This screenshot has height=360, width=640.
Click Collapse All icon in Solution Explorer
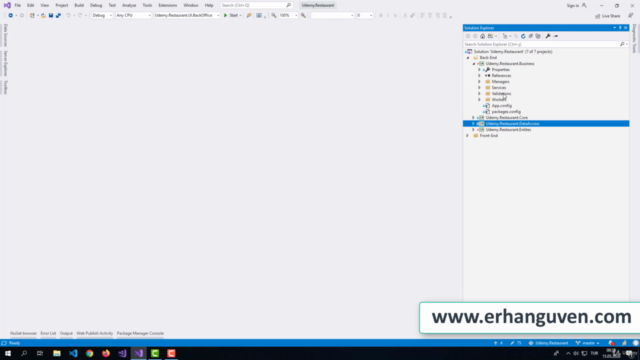(531, 36)
